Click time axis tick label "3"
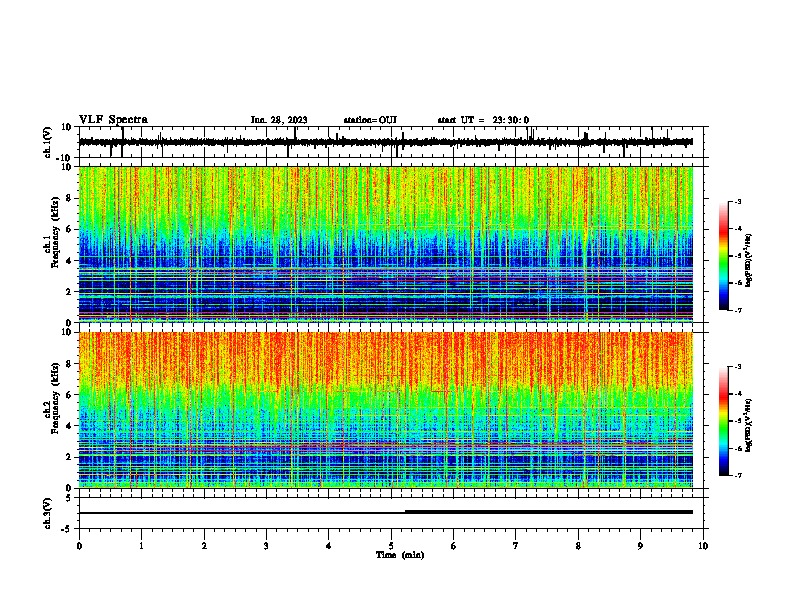 pyautogui.click(x=266, y=546)
